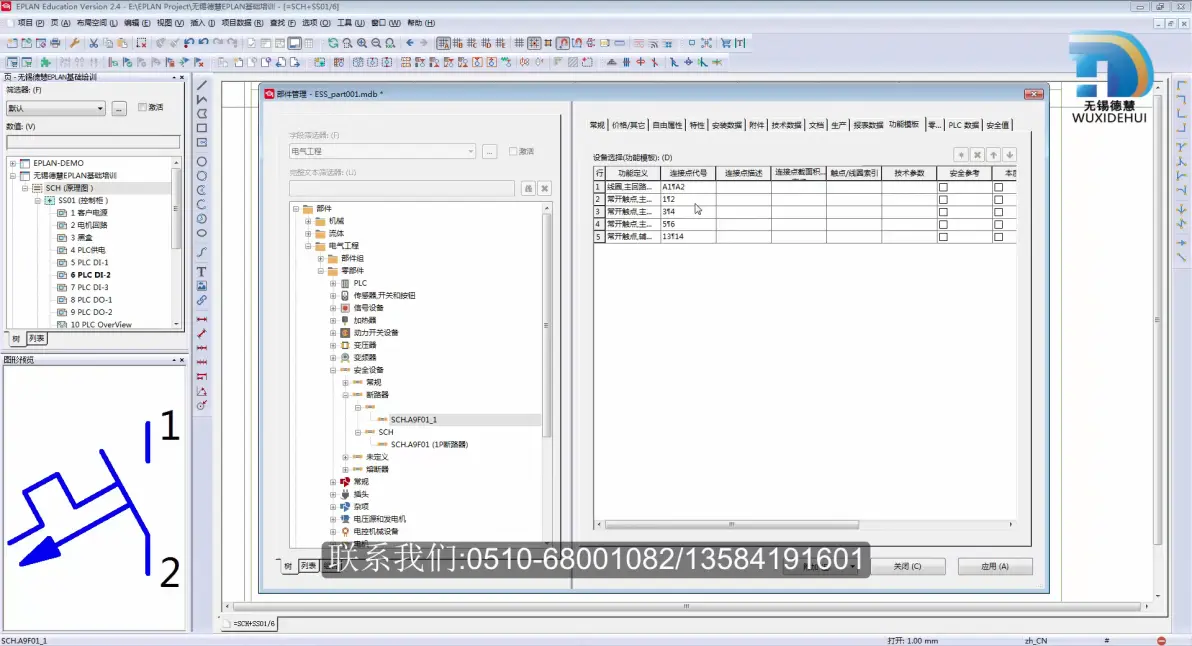
Task: Click the Insert image icon in drawing toolbar
Action: tap(201, 286)
